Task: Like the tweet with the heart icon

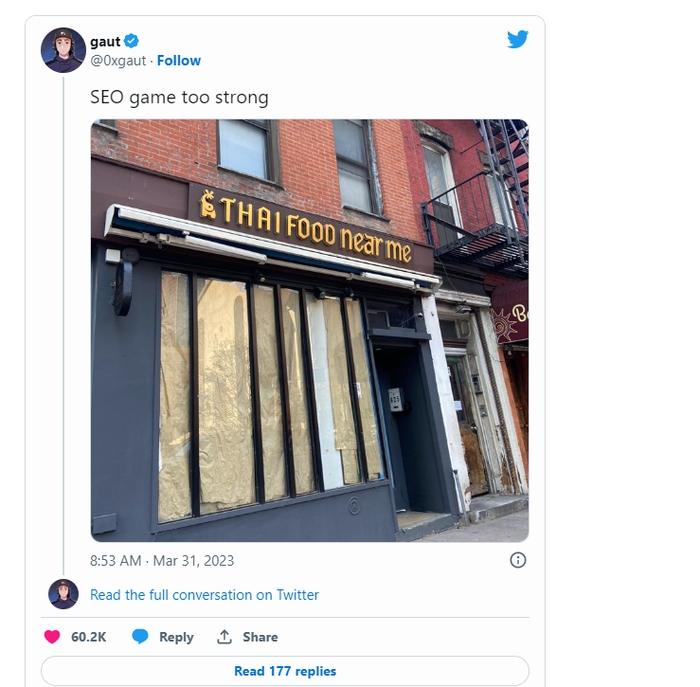Action: pyautogui.click(x=52, y=637)
